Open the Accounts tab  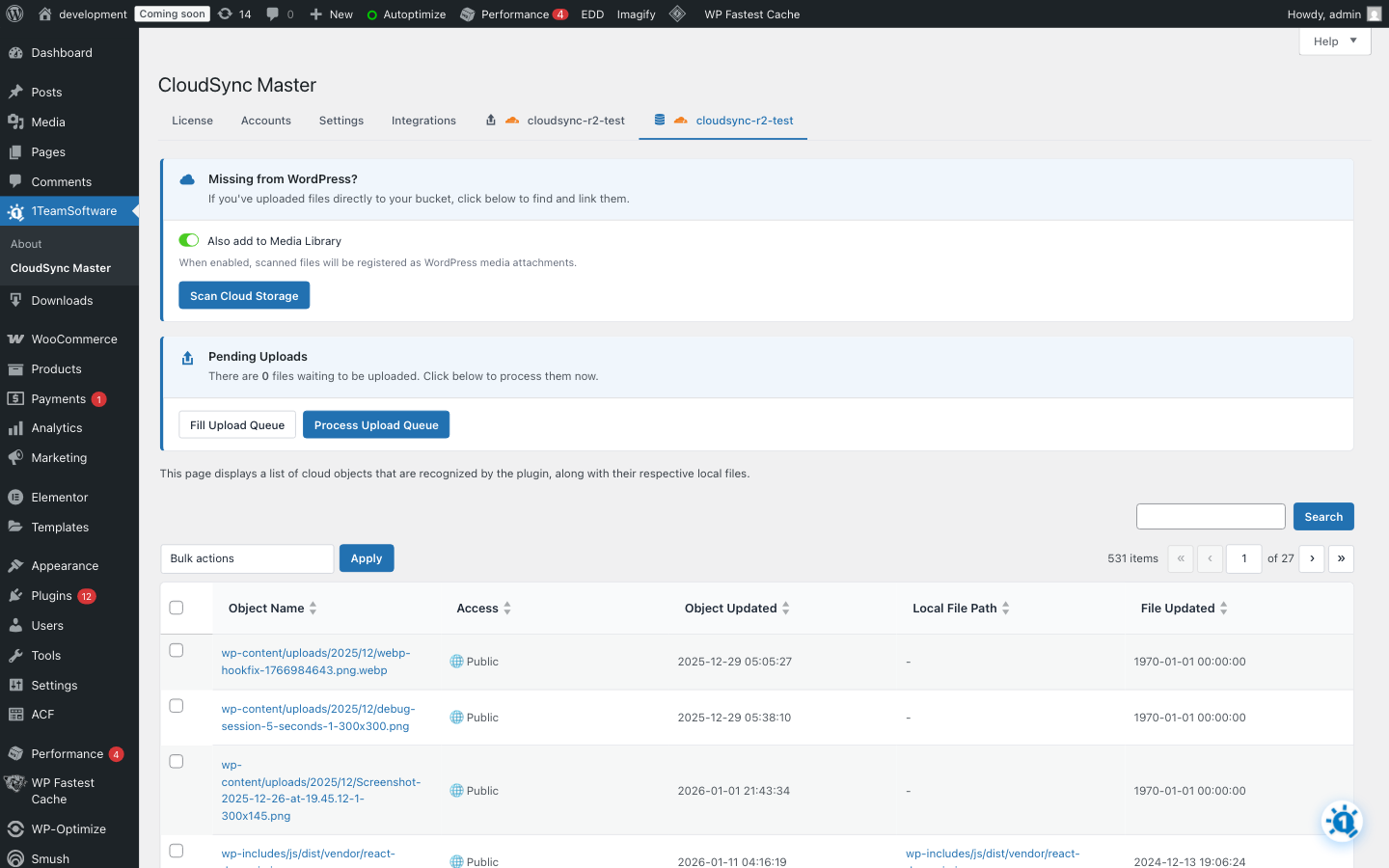[265, 120]
